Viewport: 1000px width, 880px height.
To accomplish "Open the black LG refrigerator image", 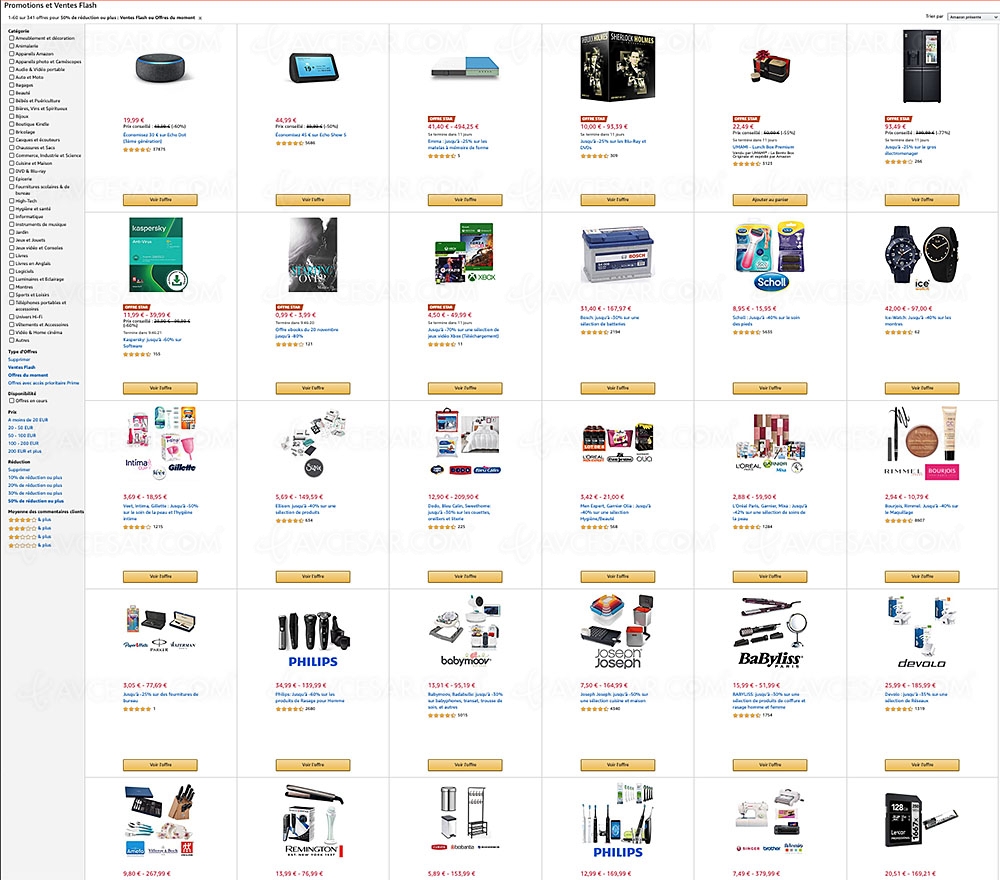I will [x=922, y=66].
